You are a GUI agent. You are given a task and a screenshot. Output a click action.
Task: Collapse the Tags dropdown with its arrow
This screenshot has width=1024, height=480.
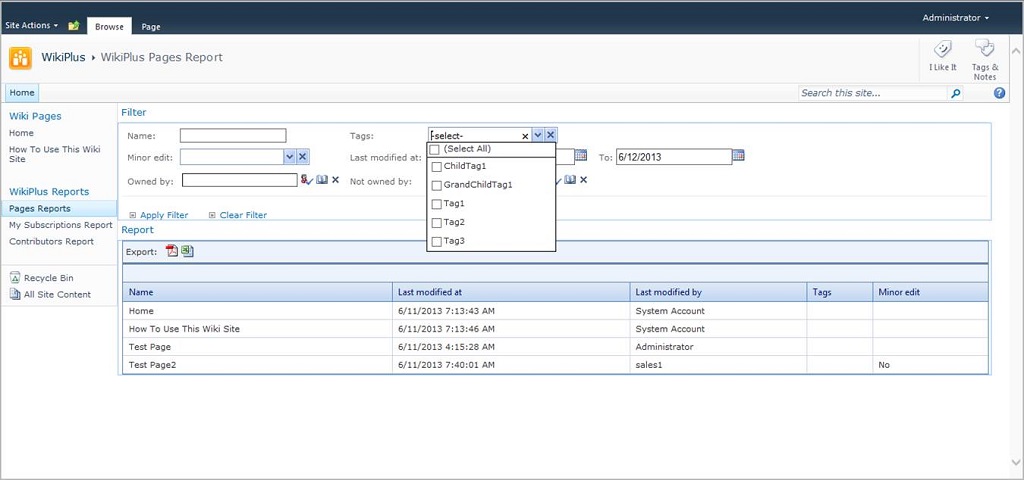(x=538, y=135)
